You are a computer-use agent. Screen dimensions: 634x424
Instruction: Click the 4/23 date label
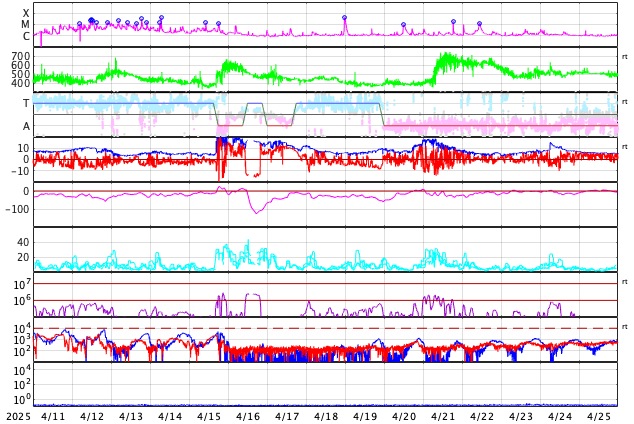(x=521, y=416)
